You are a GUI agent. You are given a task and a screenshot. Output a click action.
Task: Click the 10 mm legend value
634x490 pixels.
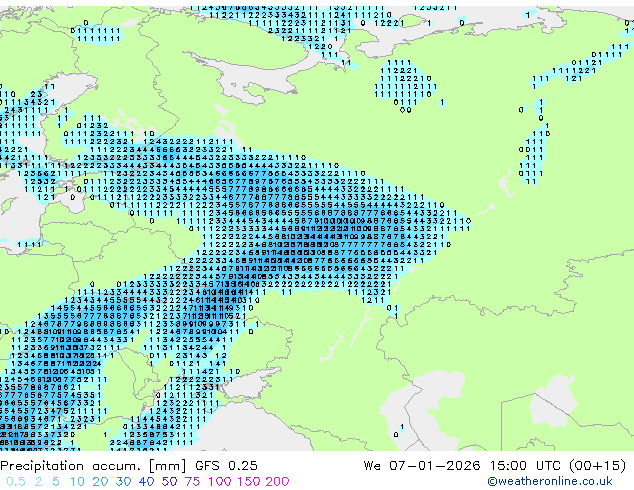[x=77, y=482]
